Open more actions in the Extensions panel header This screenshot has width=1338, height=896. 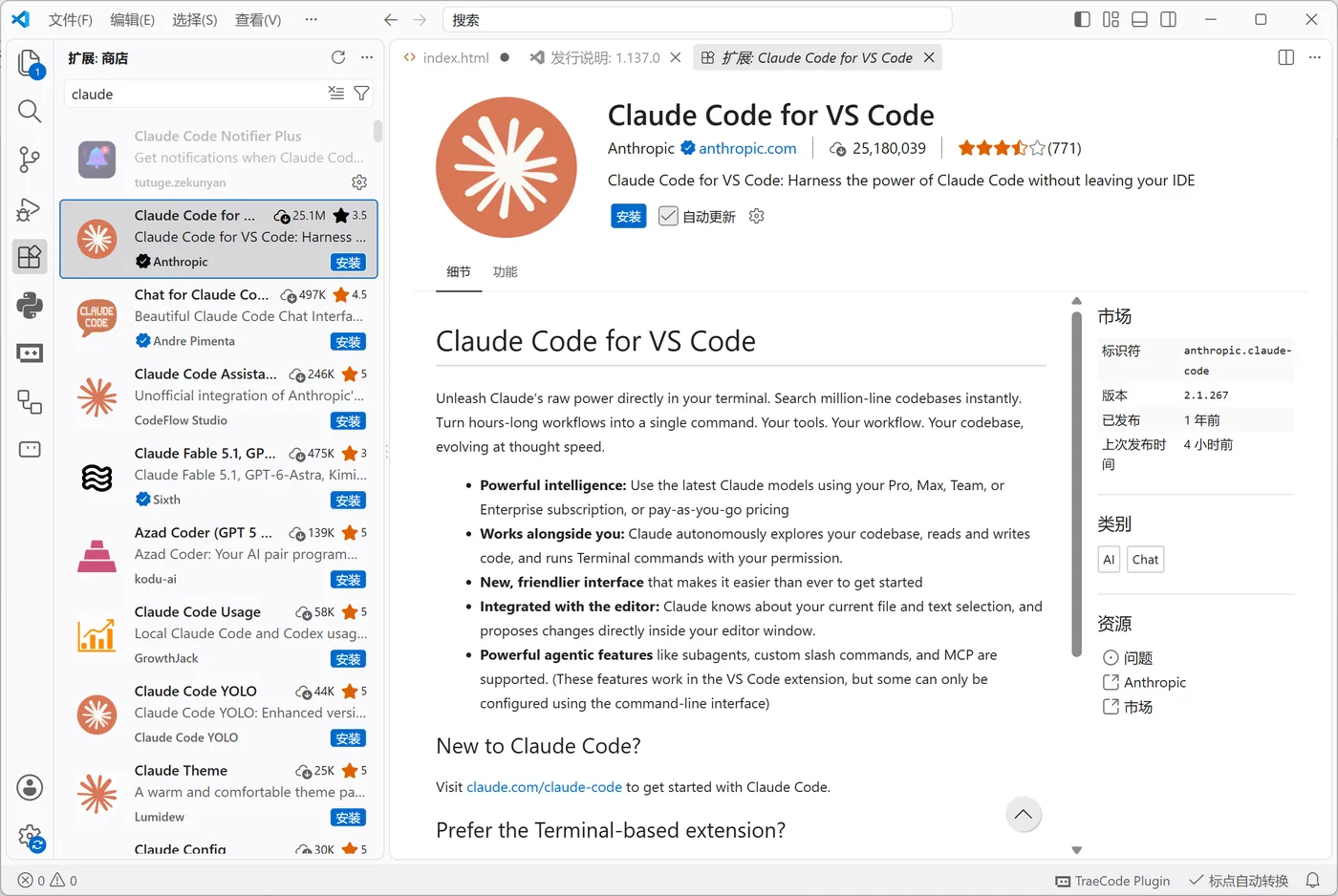tap(367, 57)
